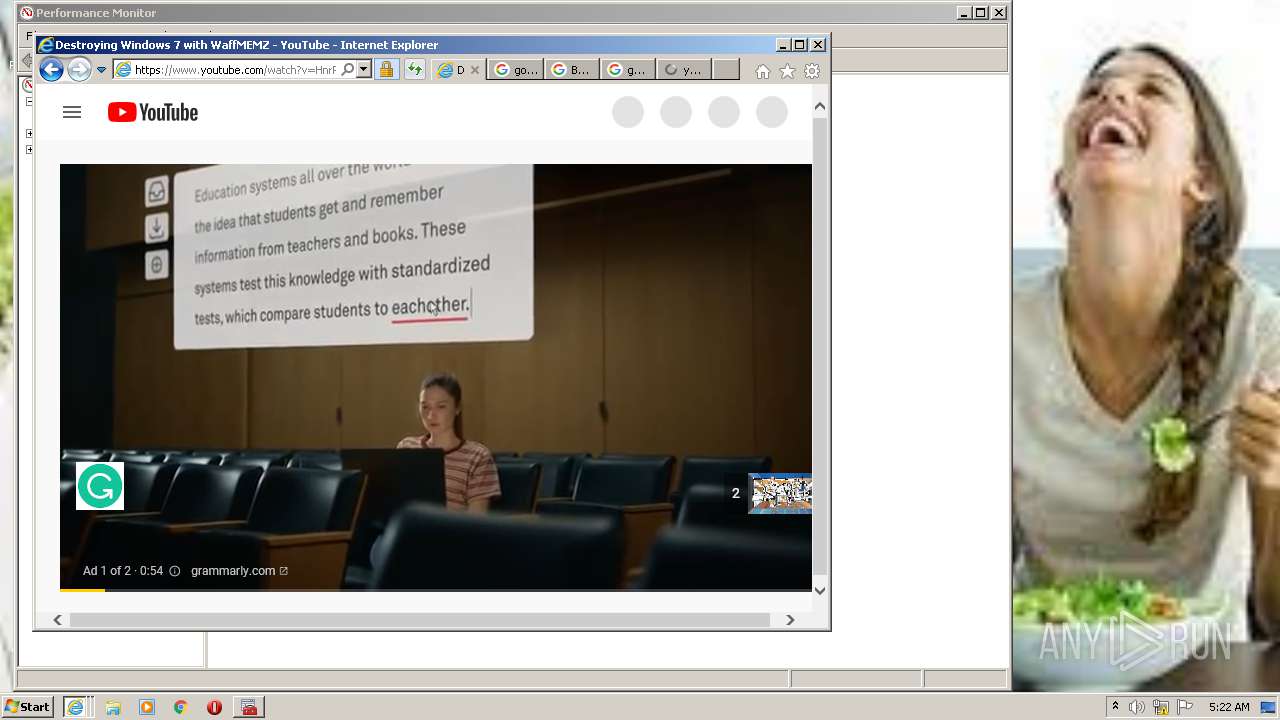Open the ad info icon
Image resolution: width=1280 pixels, height=720 pixels.
tap(175, 571)
